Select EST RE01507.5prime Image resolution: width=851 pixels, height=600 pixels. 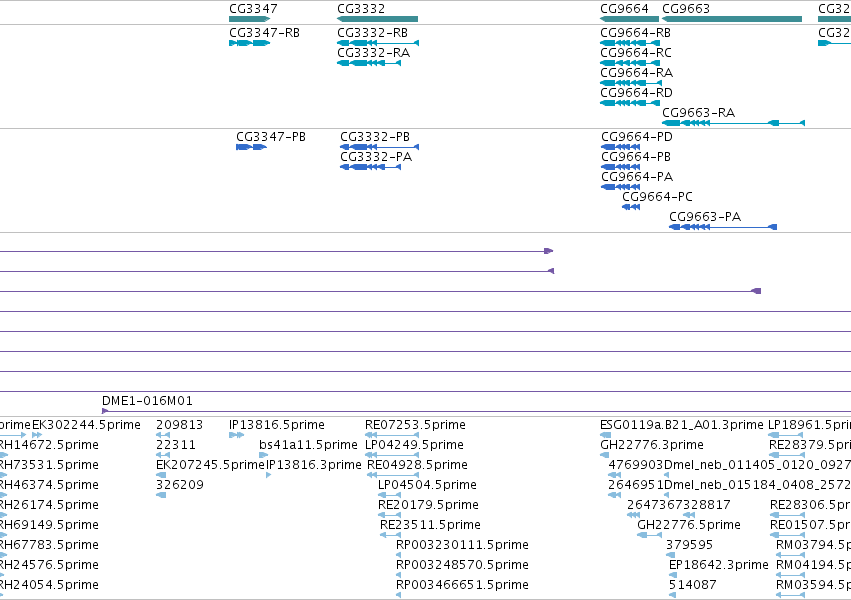[810, 525]
